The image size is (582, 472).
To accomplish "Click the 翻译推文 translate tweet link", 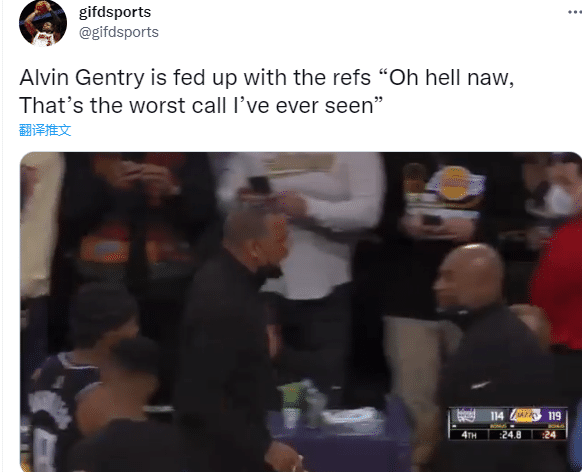I will (45, 130).
